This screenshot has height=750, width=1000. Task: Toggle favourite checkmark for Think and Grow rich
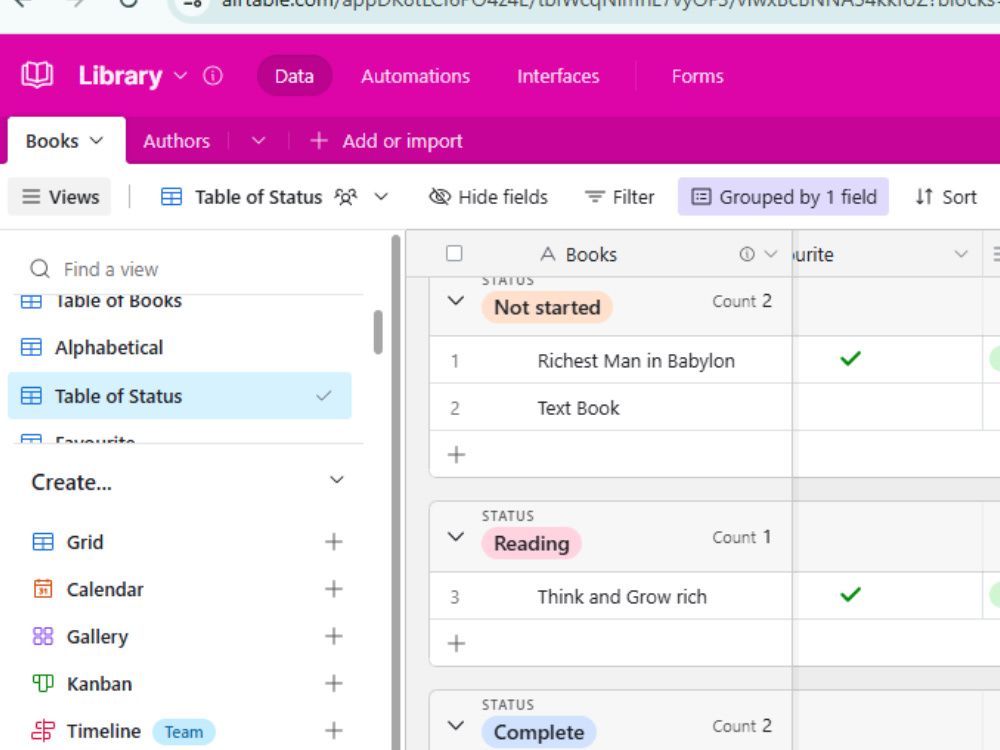(x=851, y=595)
